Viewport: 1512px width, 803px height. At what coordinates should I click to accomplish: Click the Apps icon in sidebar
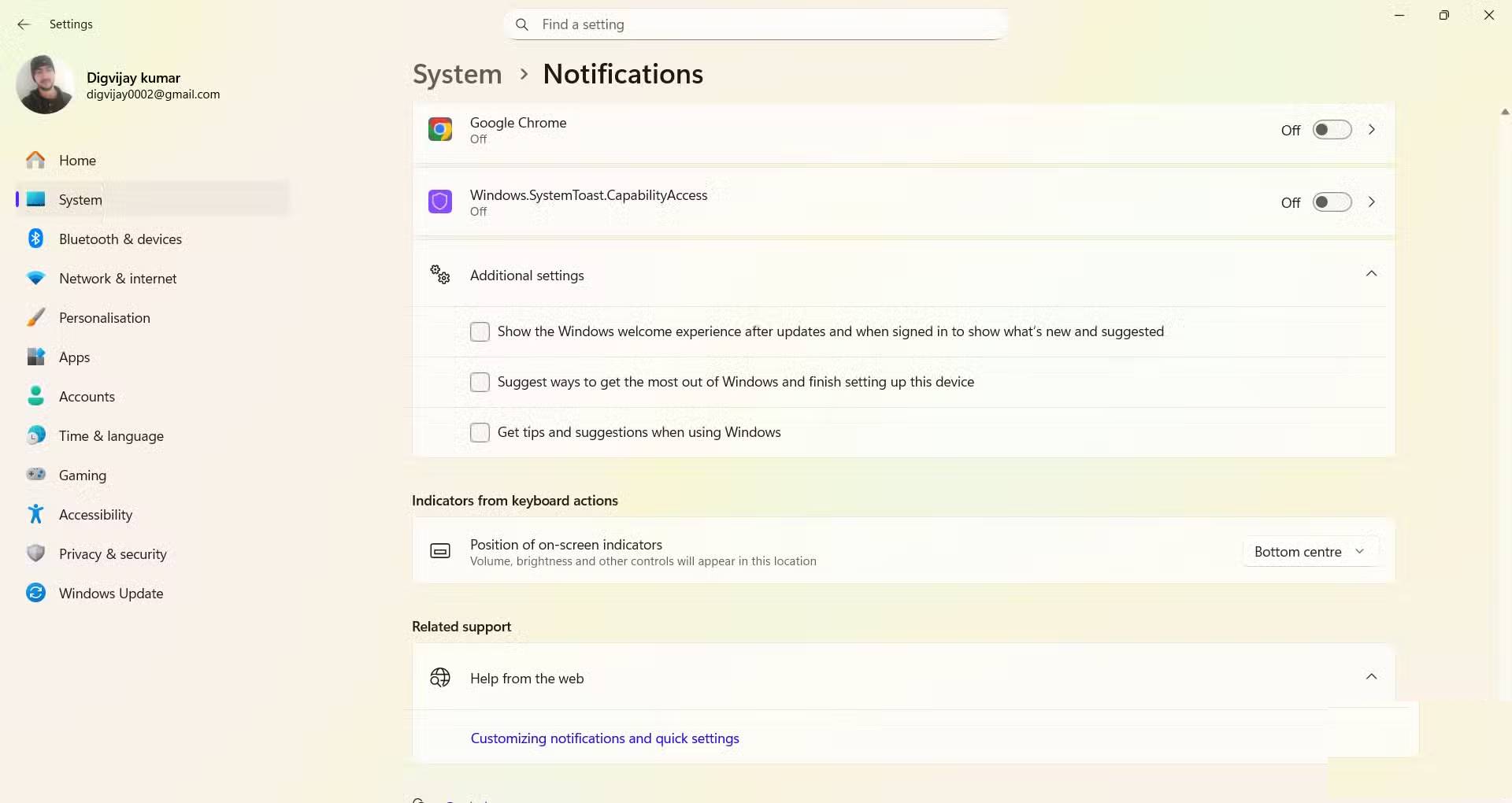click(35, 357)
